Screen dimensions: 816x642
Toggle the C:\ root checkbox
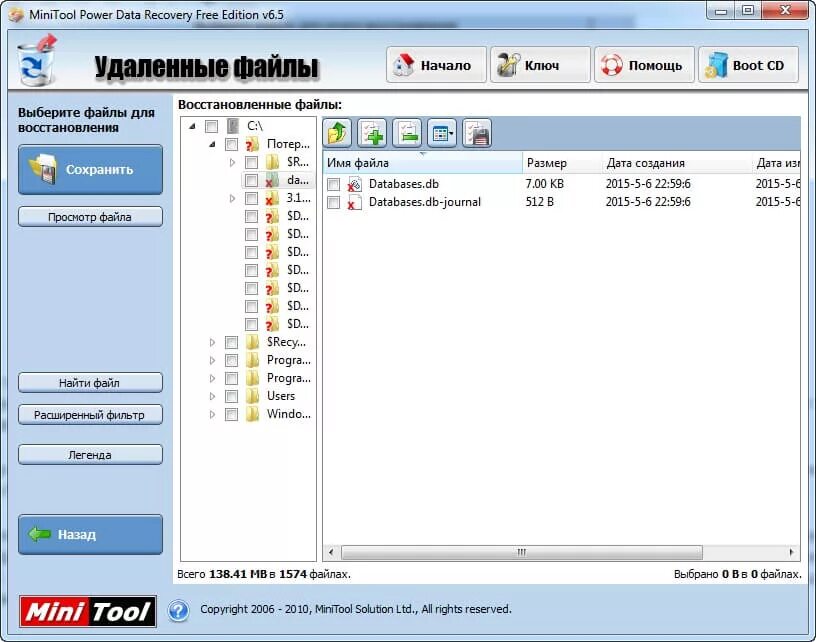click(211, 126)
